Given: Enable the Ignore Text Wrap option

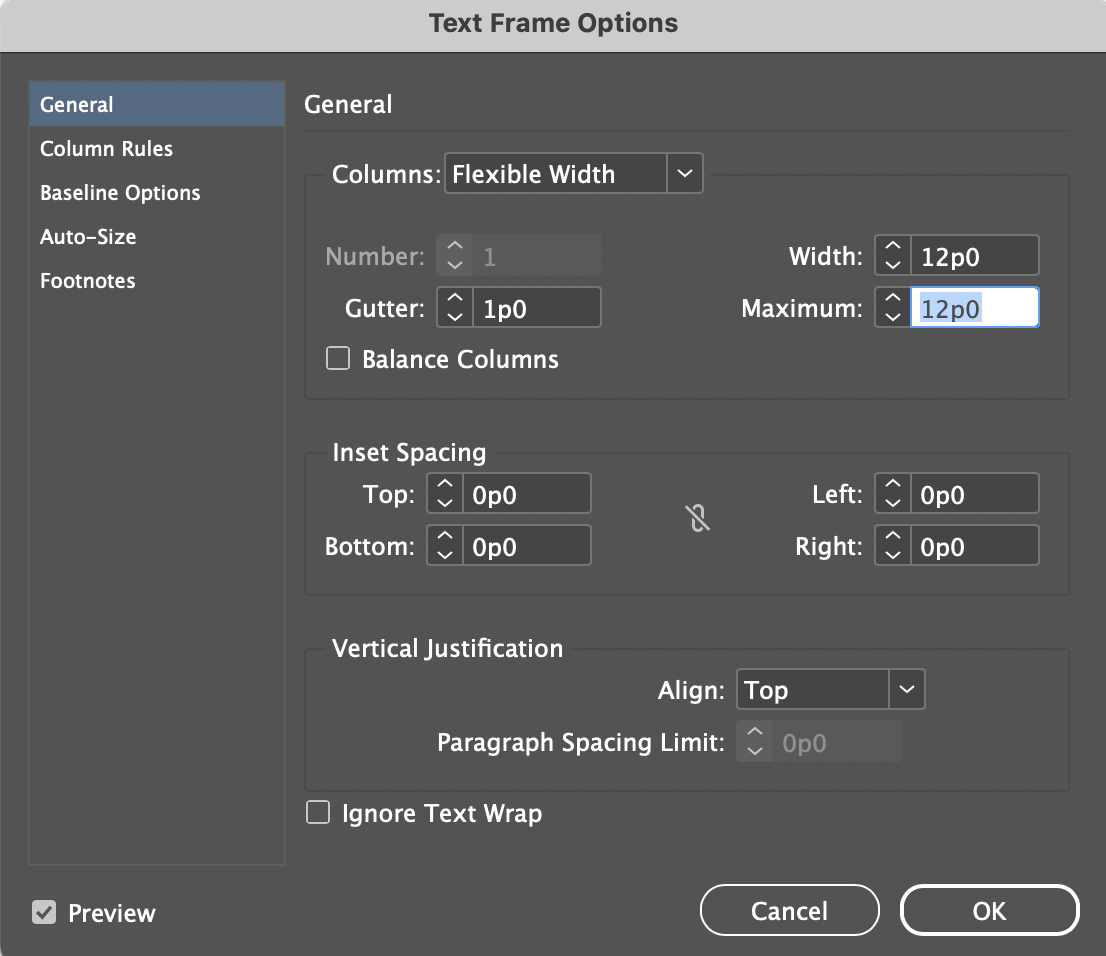Looking at the screenshot, I should click(317, 812).
